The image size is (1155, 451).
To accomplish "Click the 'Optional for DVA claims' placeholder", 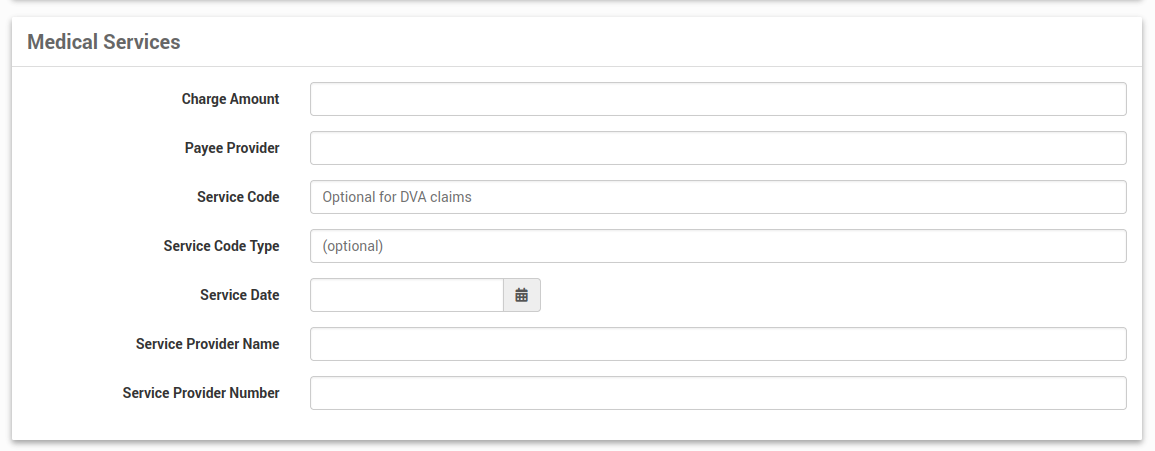I will [x=397, y=197].
